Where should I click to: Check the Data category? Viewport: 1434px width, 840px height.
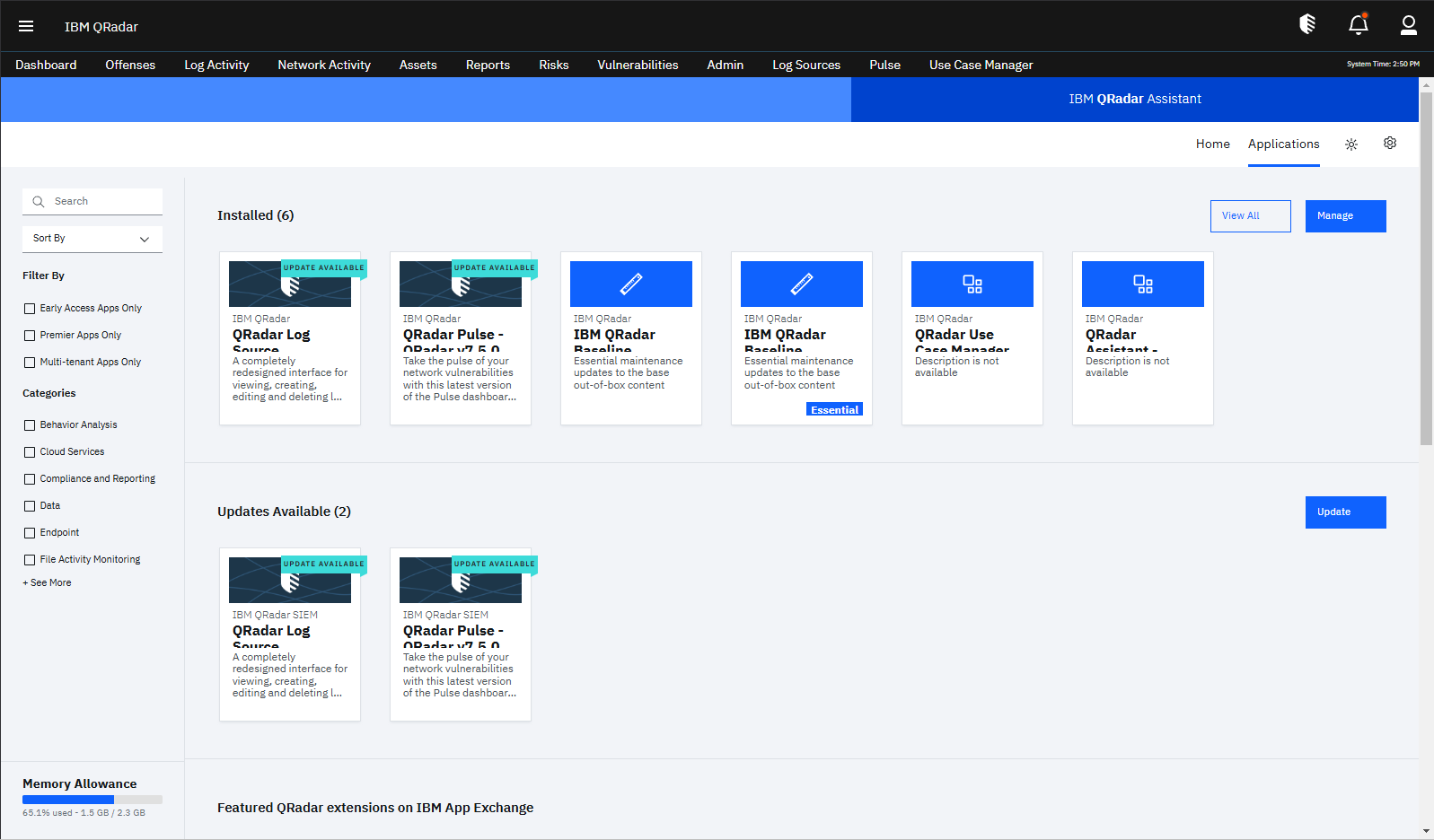(30, 506)
